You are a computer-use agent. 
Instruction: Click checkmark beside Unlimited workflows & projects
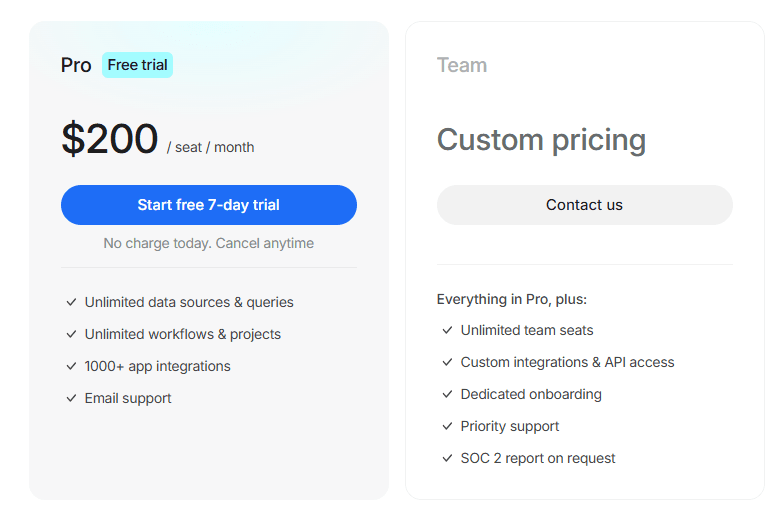71,334
